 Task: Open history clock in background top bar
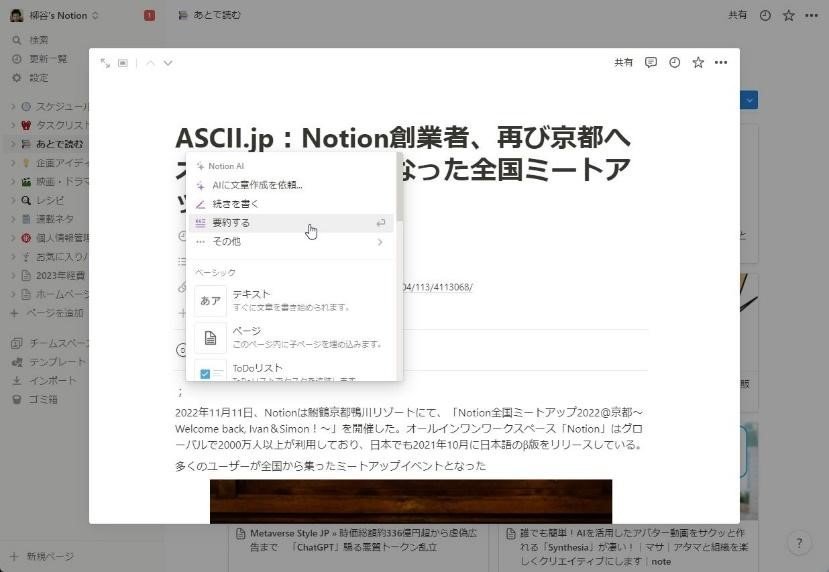[x=765, y=15]
